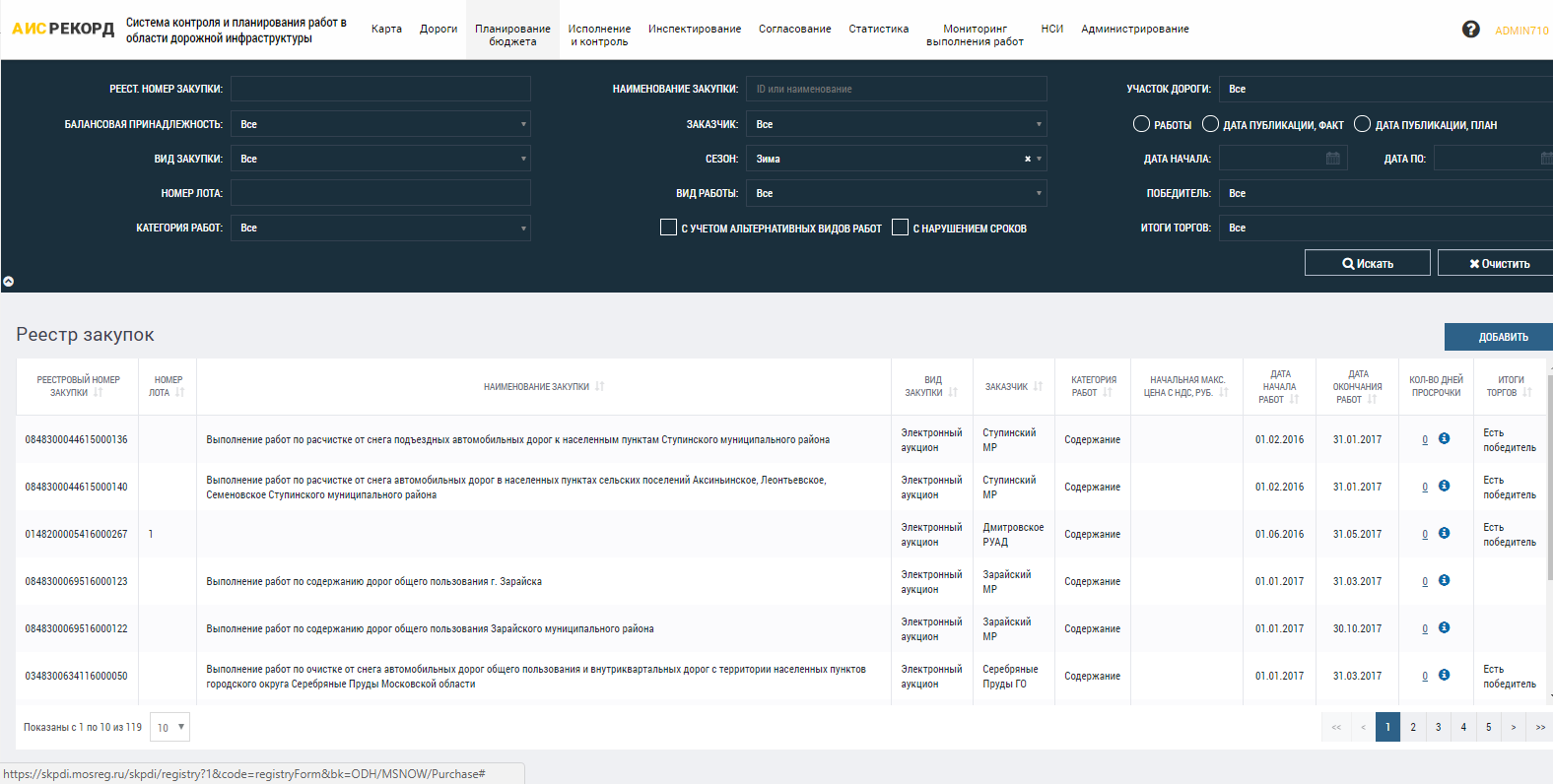
Task: Select ДАТА ПУБЛИКАЦИИ, ФАКТ radio option
Action: (1210, 124)
